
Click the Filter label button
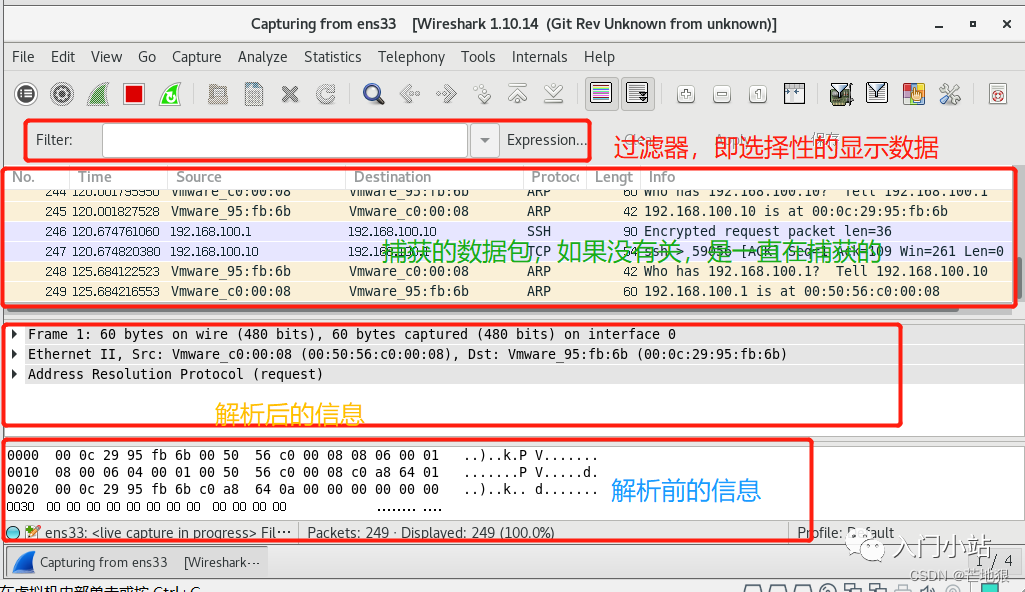[54, 140]
